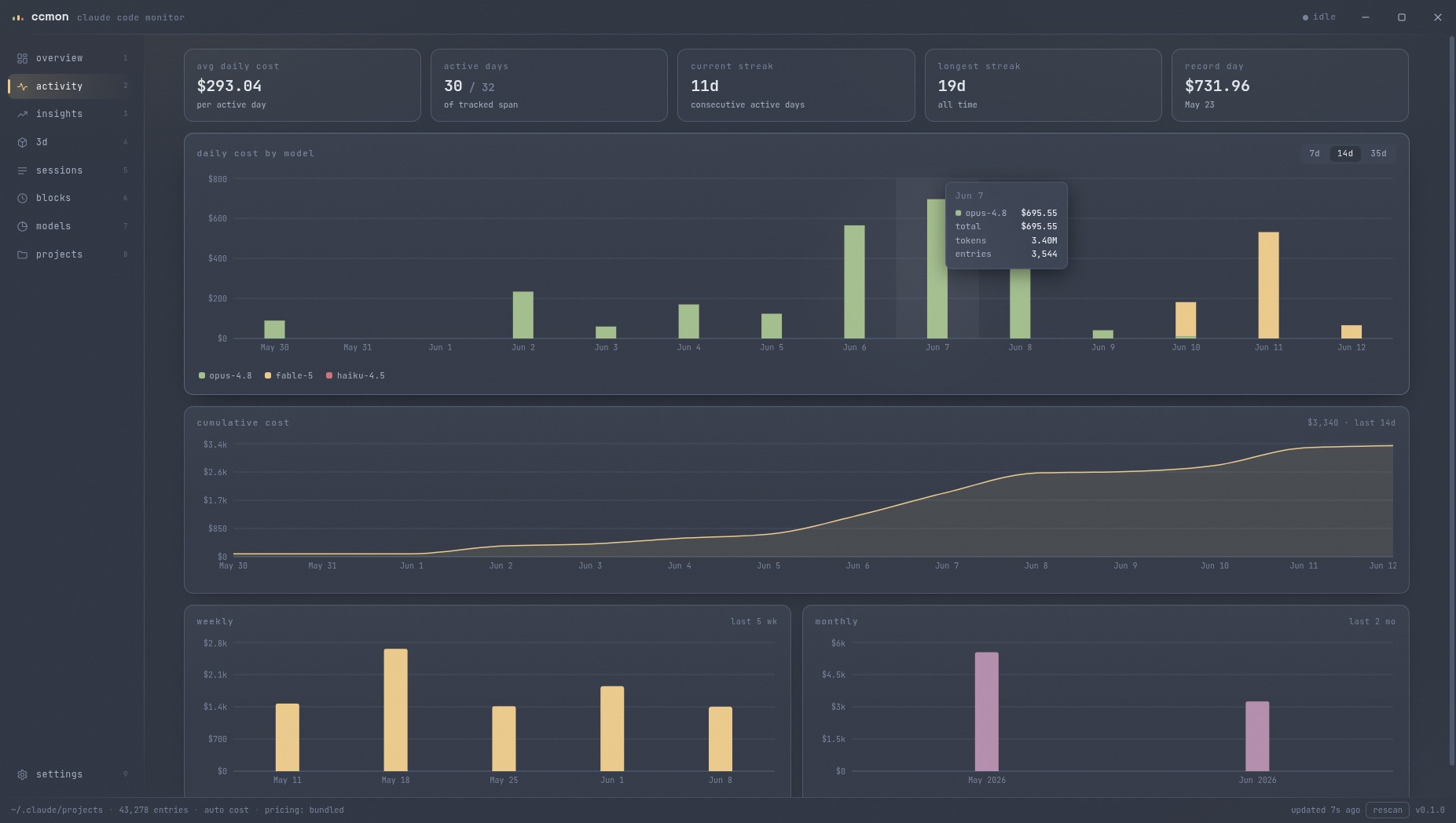Viewport: 1456px width, 823px height.
Task: Click the pricing: bundled status text
Action: click(304, 810)
